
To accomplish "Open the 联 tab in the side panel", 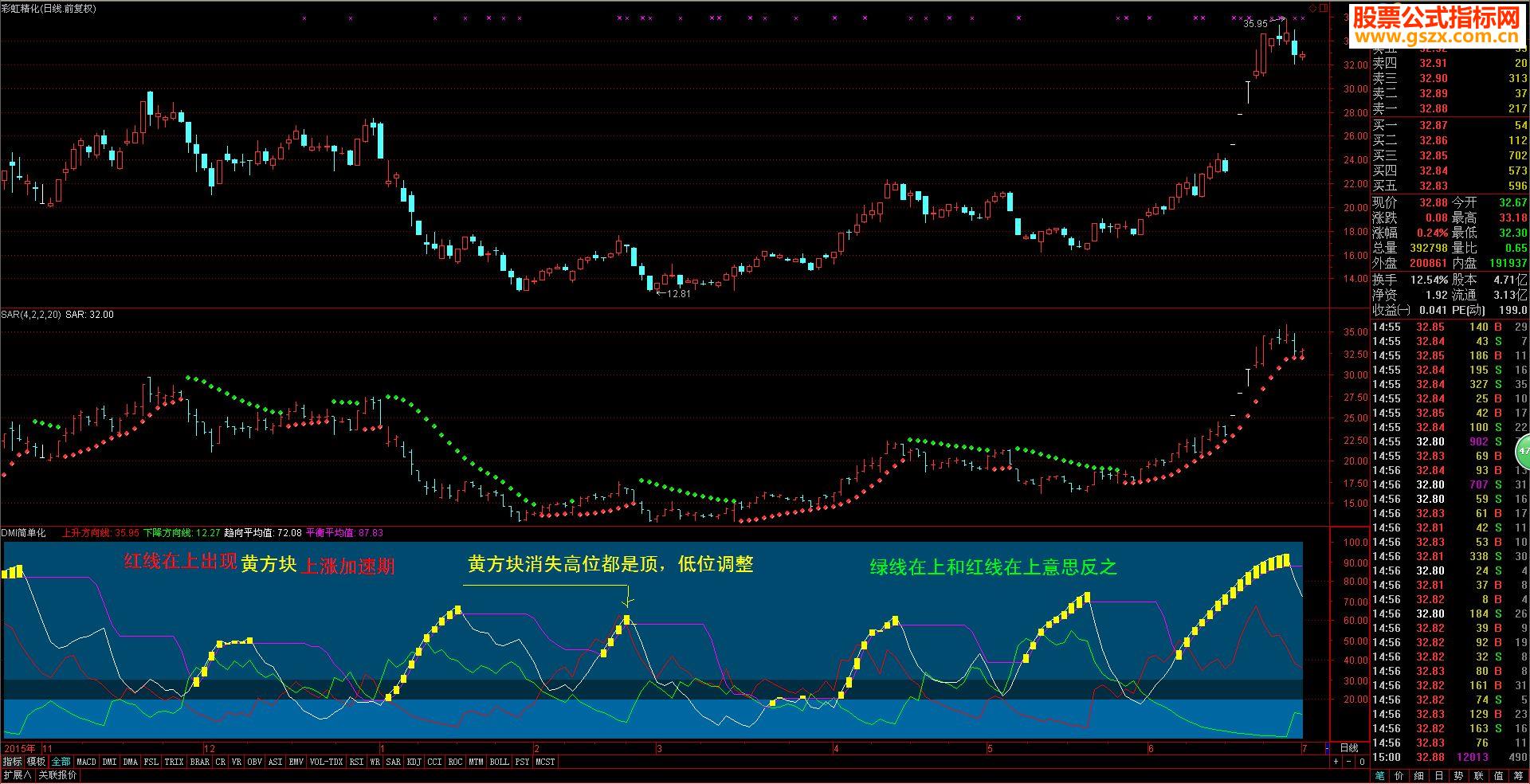I will [1479, 776].
